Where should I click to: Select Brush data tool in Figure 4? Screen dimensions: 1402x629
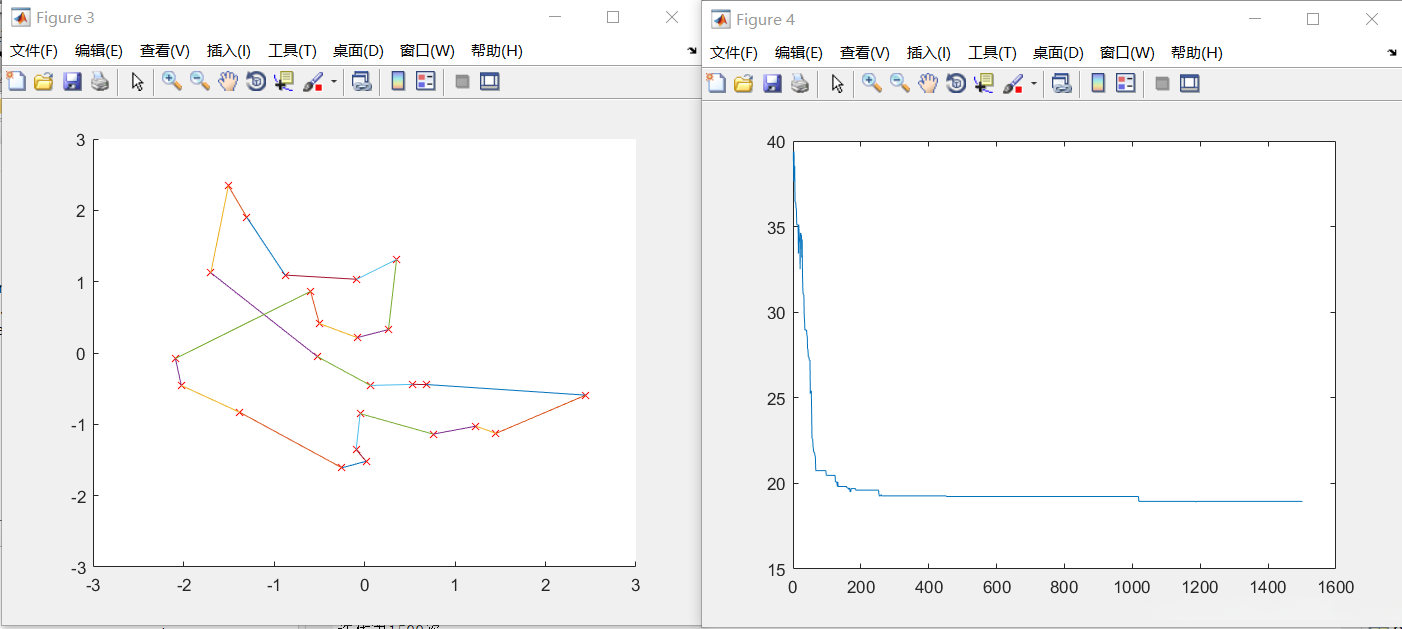pos(1013,83)
